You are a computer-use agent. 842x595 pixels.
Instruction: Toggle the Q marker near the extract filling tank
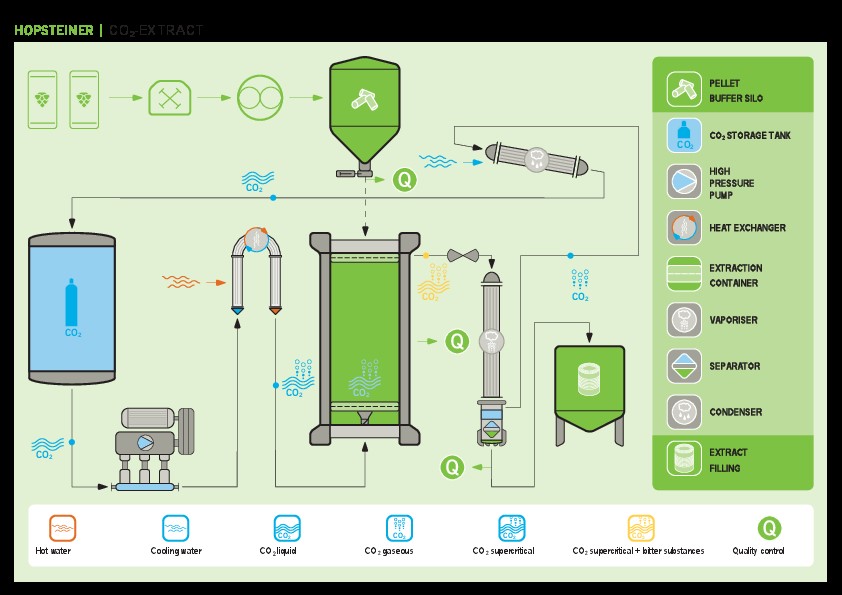click(452, 467)
